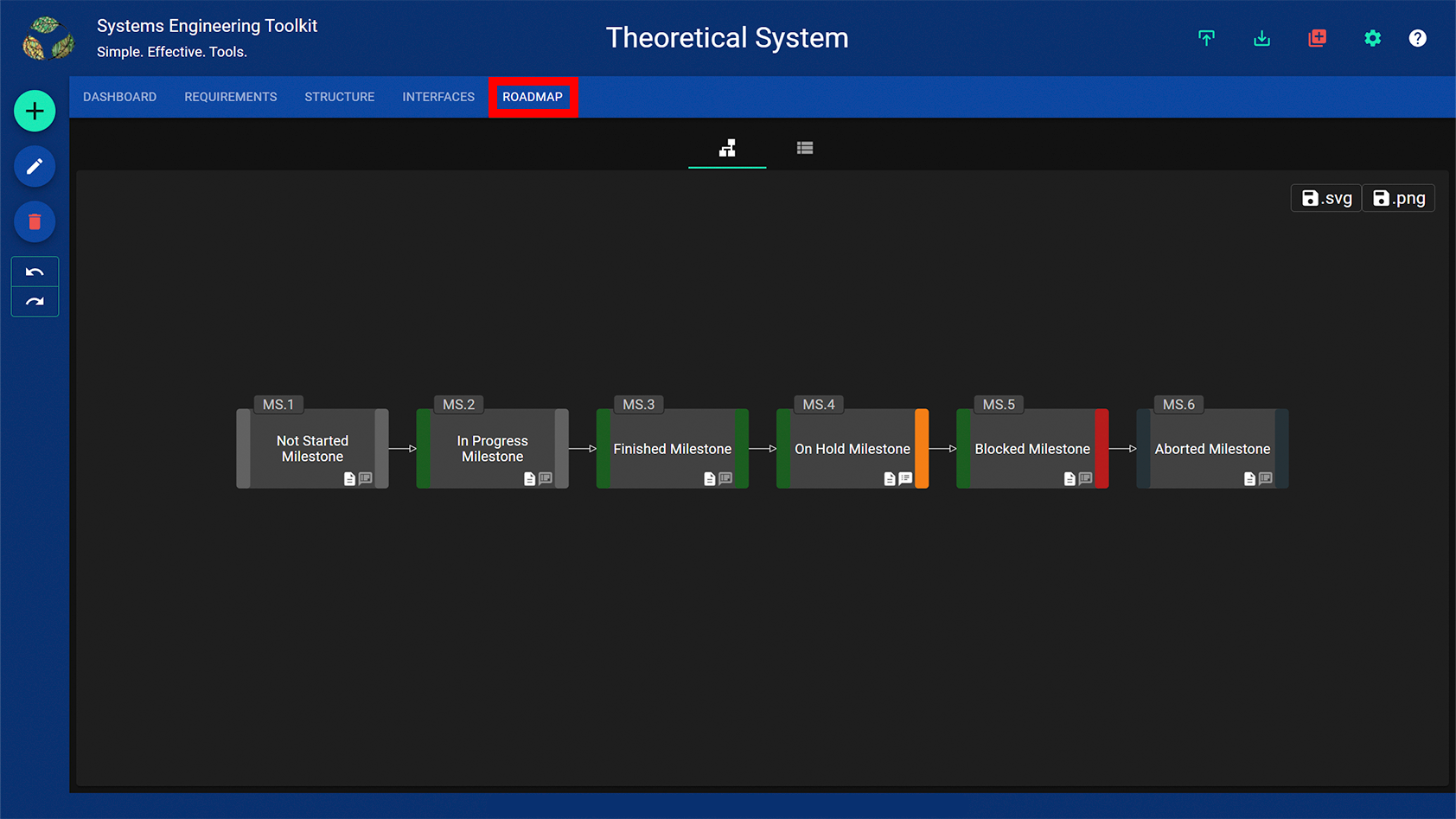Switch to the list view tab

pyautogui.click(x=805, y=148)
